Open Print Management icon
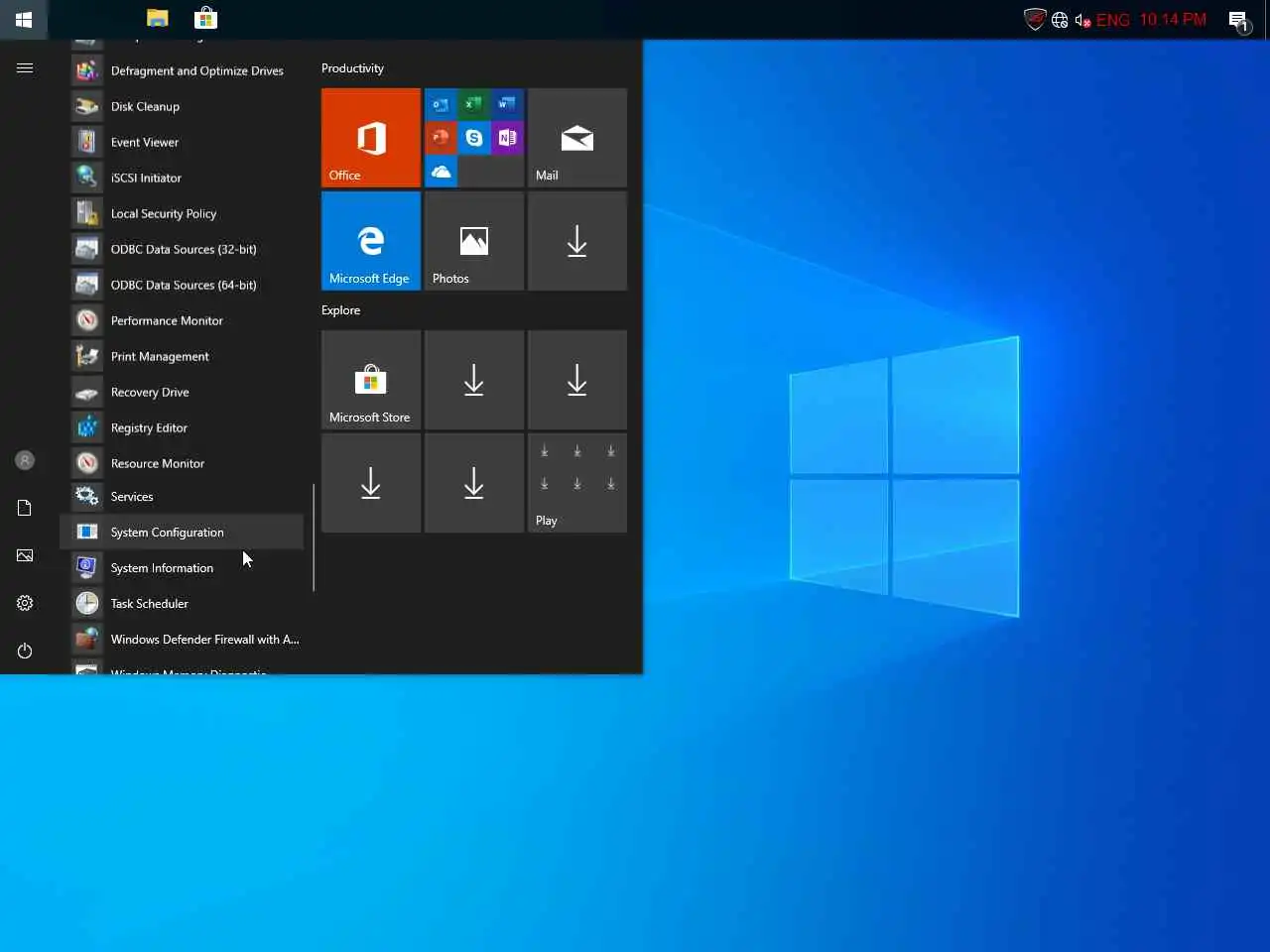Viewport: 1270px width, 952px height. (x=87, y=356)
